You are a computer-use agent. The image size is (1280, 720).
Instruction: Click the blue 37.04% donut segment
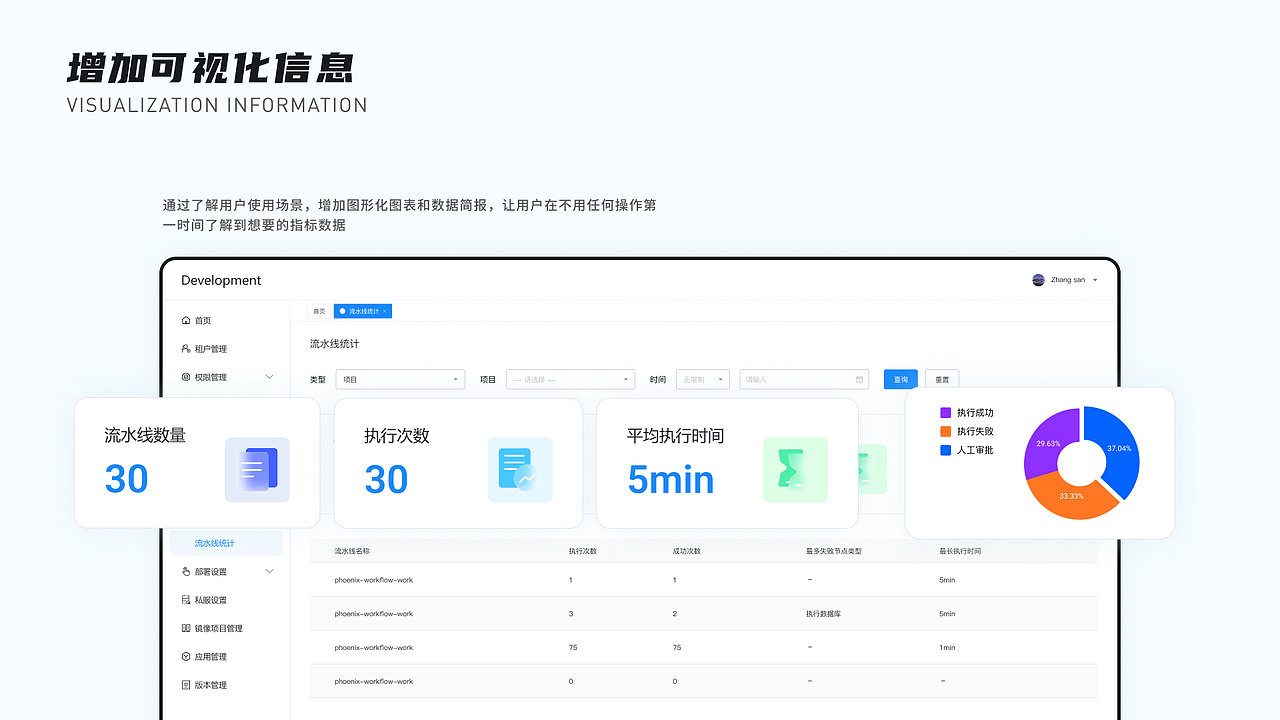[x=1119, y=447]
